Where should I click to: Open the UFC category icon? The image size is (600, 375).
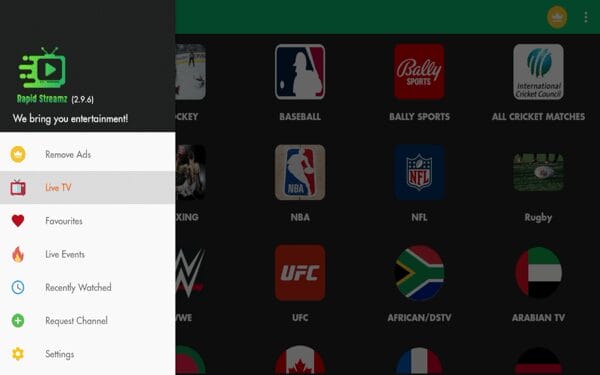(300, 273)
